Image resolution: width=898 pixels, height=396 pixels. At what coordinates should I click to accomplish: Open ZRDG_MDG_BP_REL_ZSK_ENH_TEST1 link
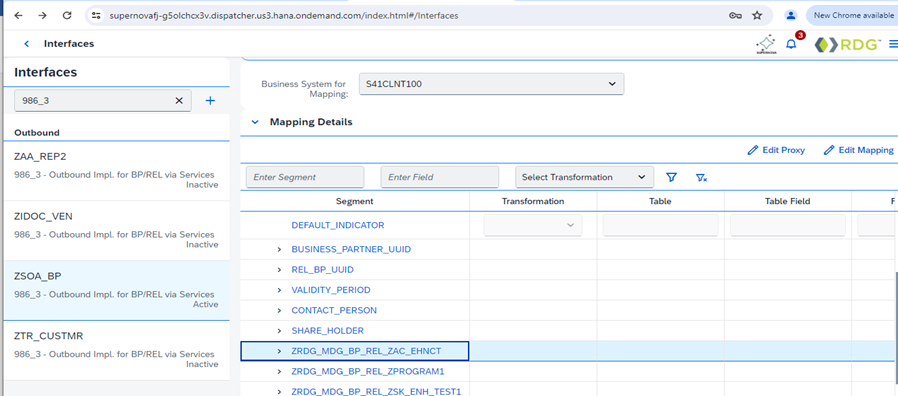tap(376, 391)
